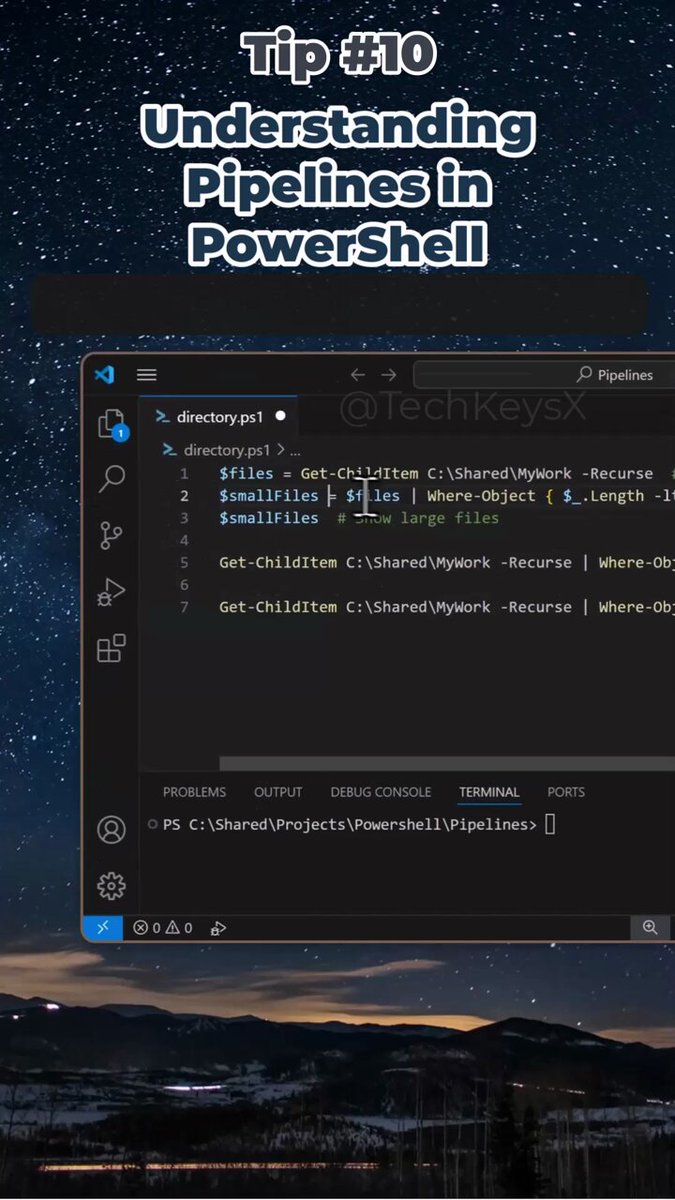Click $files variable on line 1

pyautogui.click(x=246, y=474)
